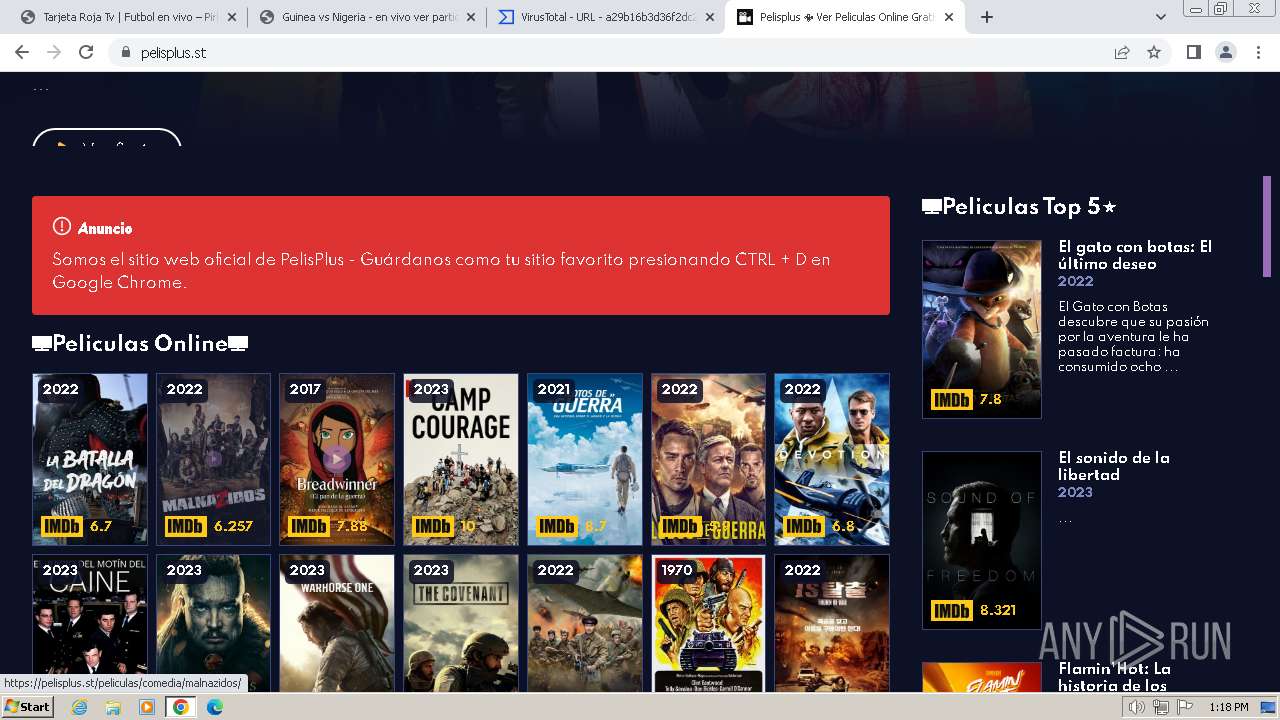Open the Chrome side panel
This screenshot has width=1280, height=720.
[x=1194, y=52]
